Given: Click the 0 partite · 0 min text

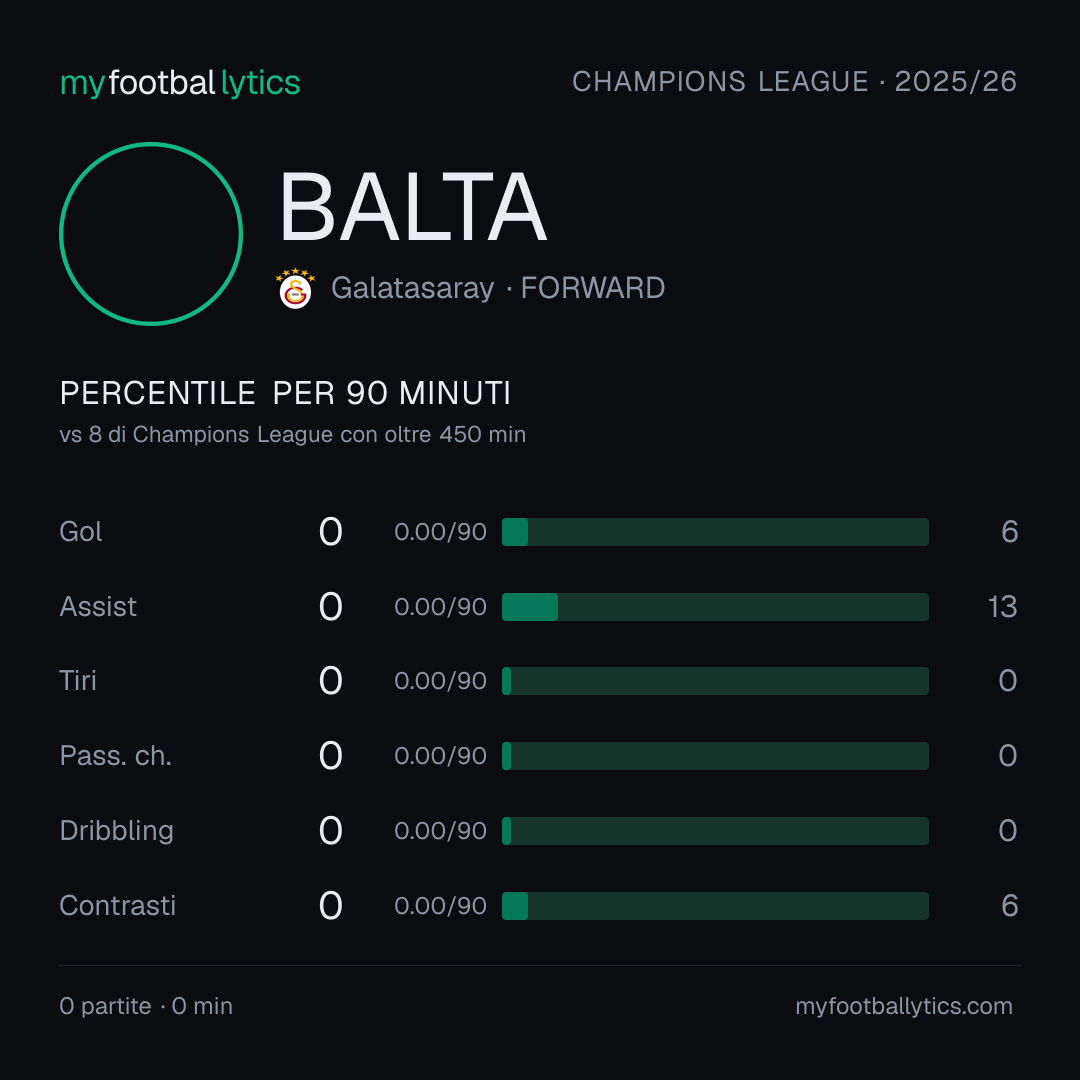Looking at the screenshot, I should pos(146,1006).
